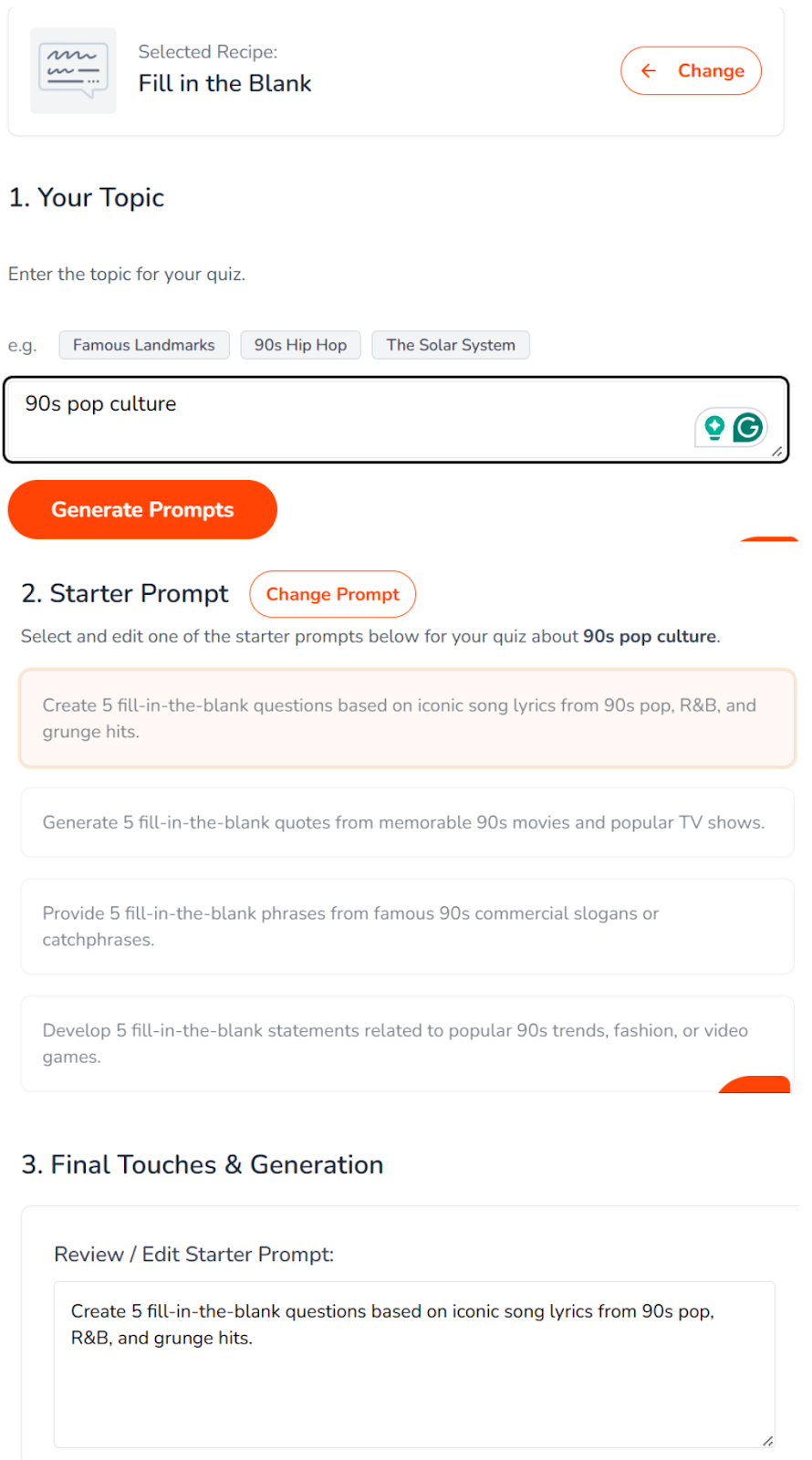Screen dimensions: 812x1460
Task: Click the Fill in the Blank recipe title
Action: [x=224, y=83]
